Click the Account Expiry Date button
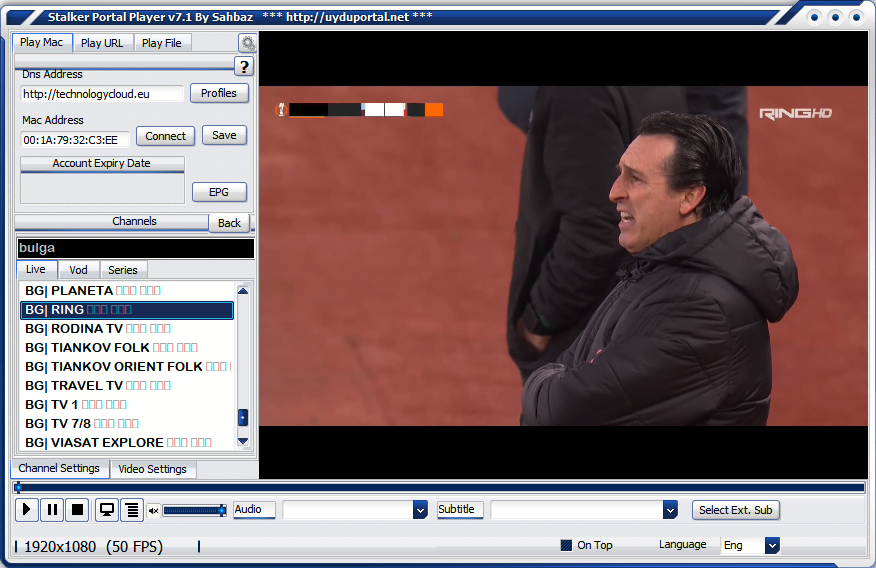The image size is (876, 568). [102, 164]
